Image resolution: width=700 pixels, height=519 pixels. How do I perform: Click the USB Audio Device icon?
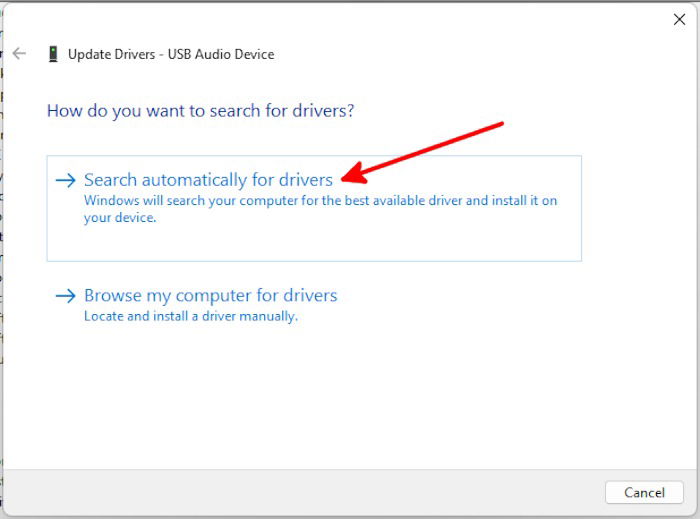pyautogui.click(x=53, y=54)
